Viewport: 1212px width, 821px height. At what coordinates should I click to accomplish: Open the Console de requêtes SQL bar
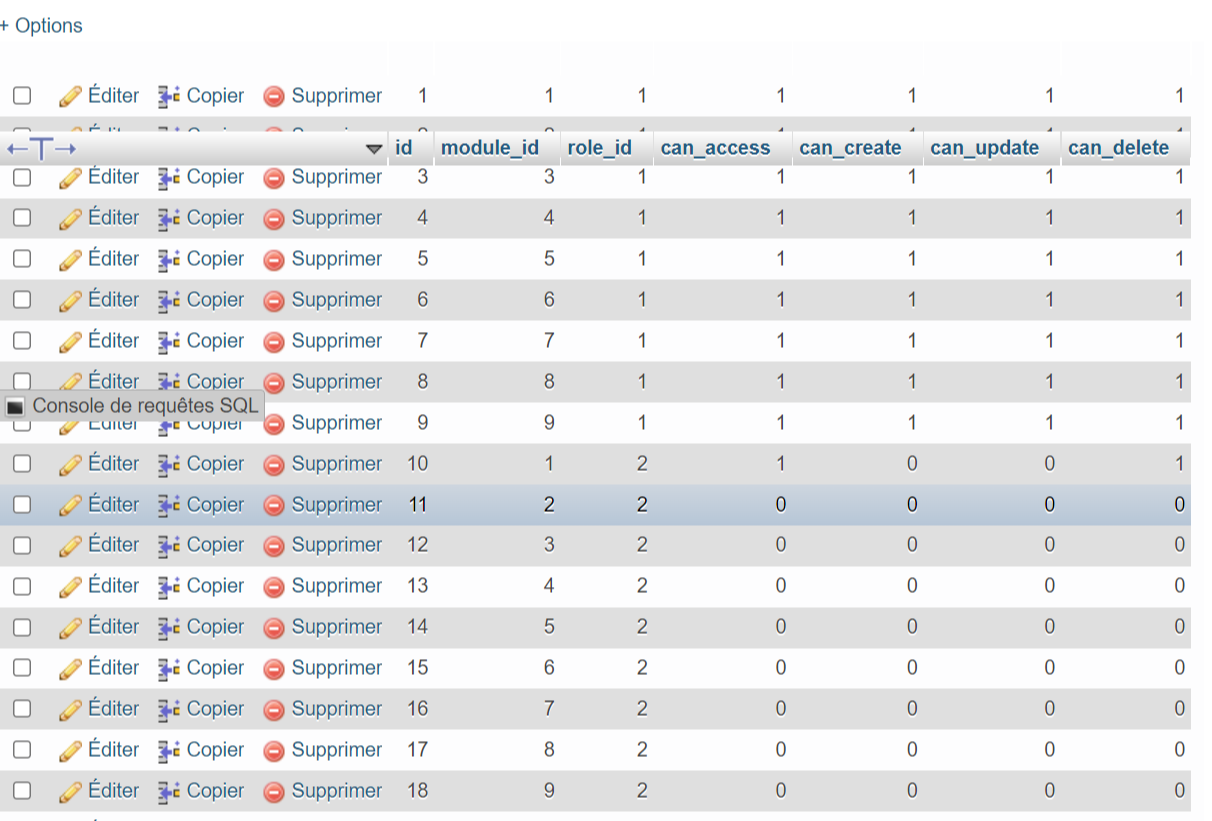[133, 406]
